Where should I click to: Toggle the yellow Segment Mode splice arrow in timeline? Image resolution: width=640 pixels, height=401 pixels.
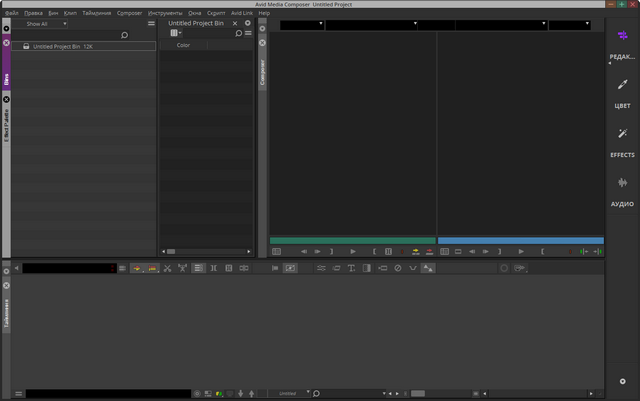[x=137, y=268]
